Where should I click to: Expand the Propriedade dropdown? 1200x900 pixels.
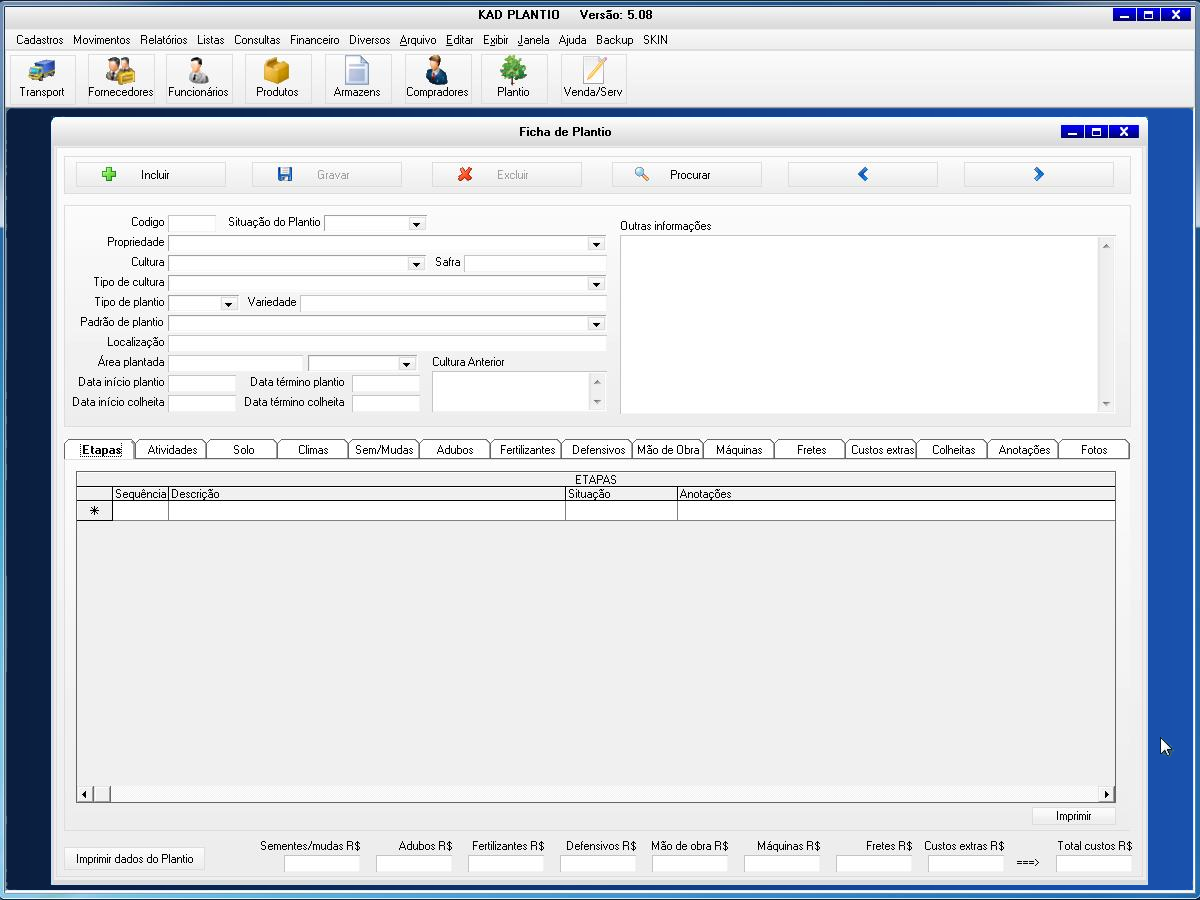tap(596, 244)
